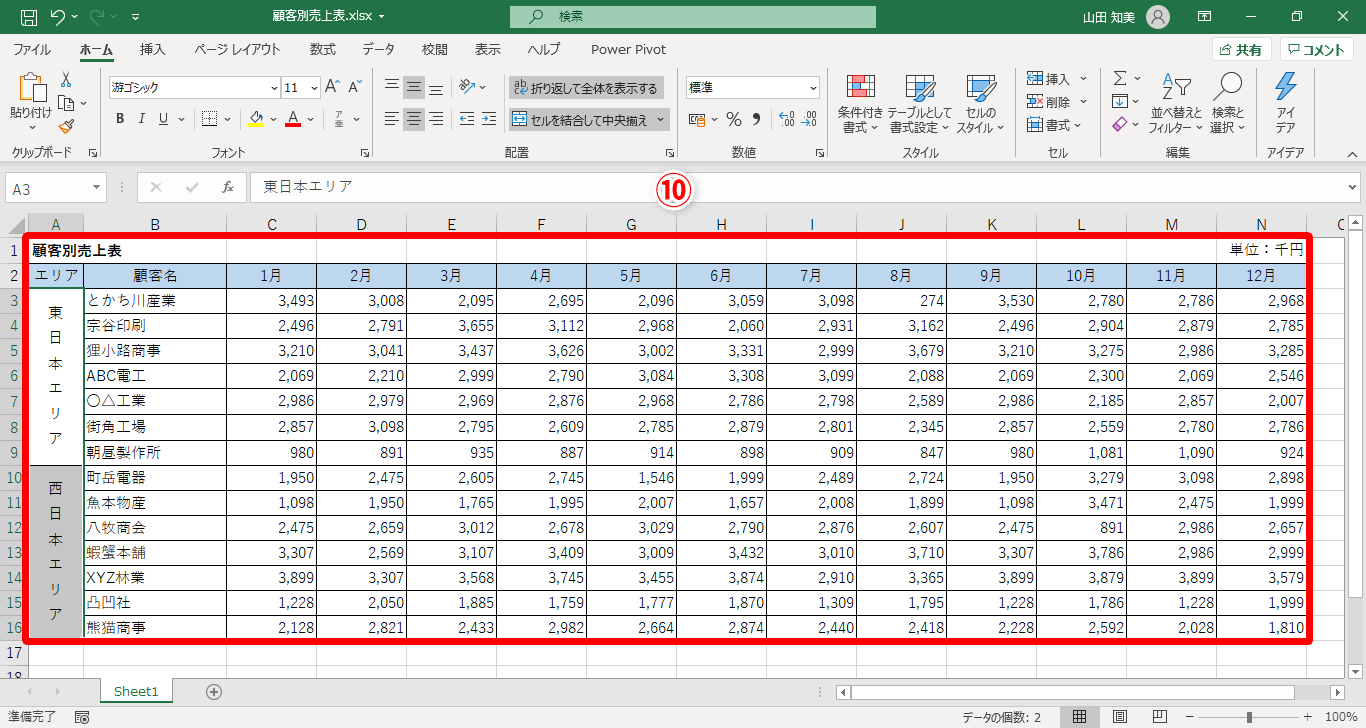Toggle bold formatting

click(x=120, y=119)
